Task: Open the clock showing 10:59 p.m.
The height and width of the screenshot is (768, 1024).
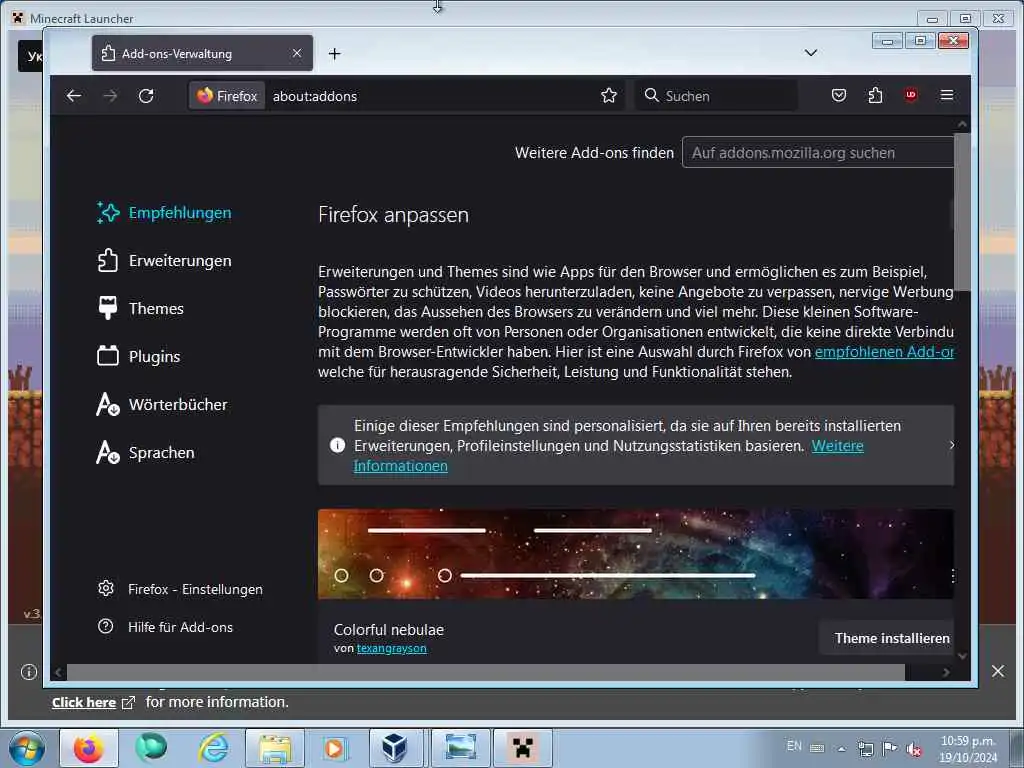Action: [968, 749]
